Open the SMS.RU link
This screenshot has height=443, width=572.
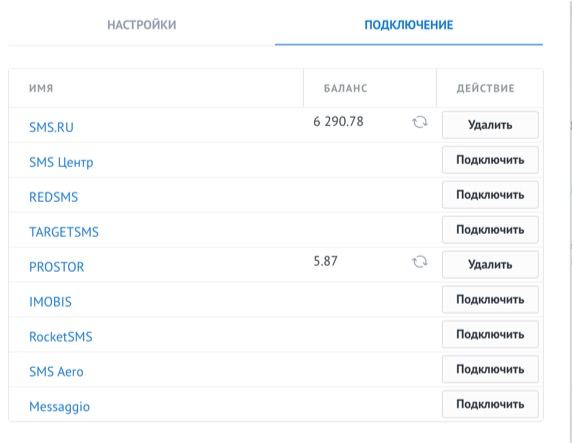click(51, 127)
